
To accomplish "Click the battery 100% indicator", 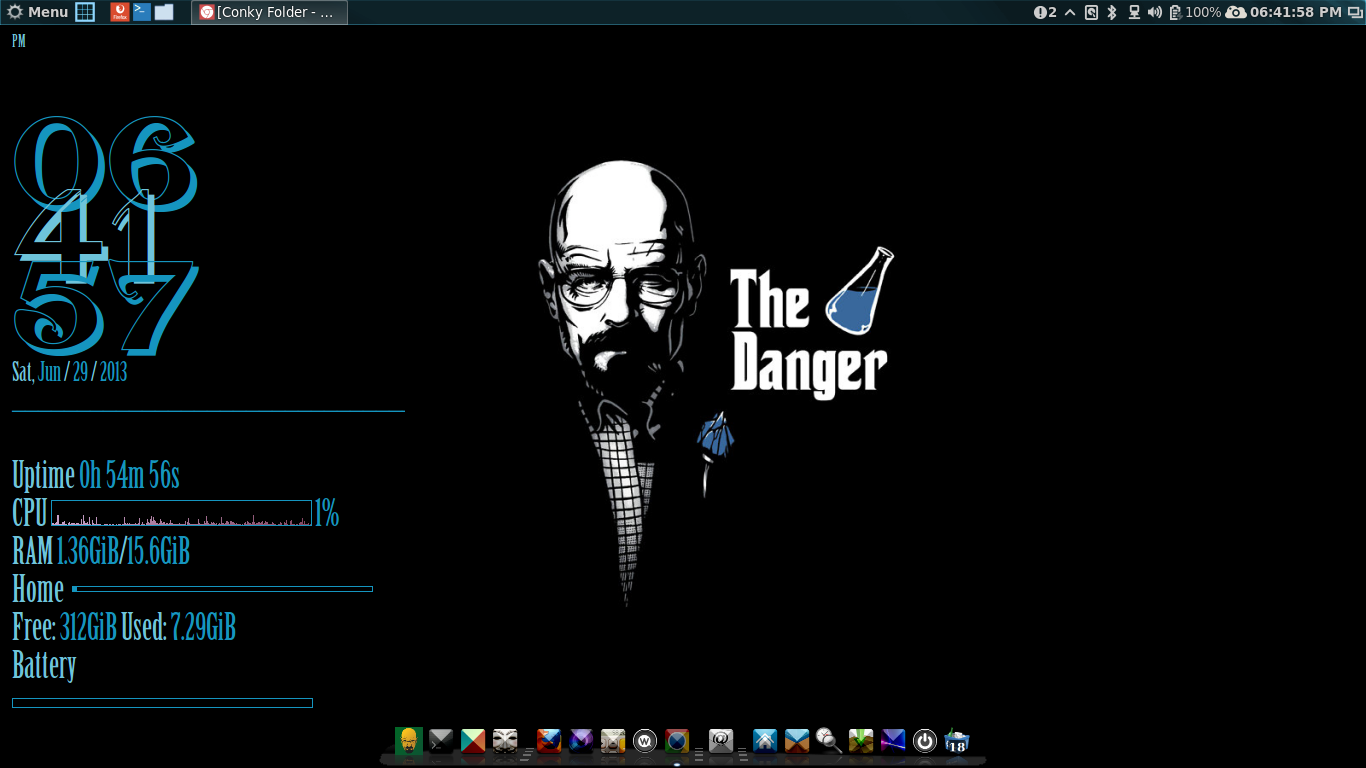I will point(1195,12).
